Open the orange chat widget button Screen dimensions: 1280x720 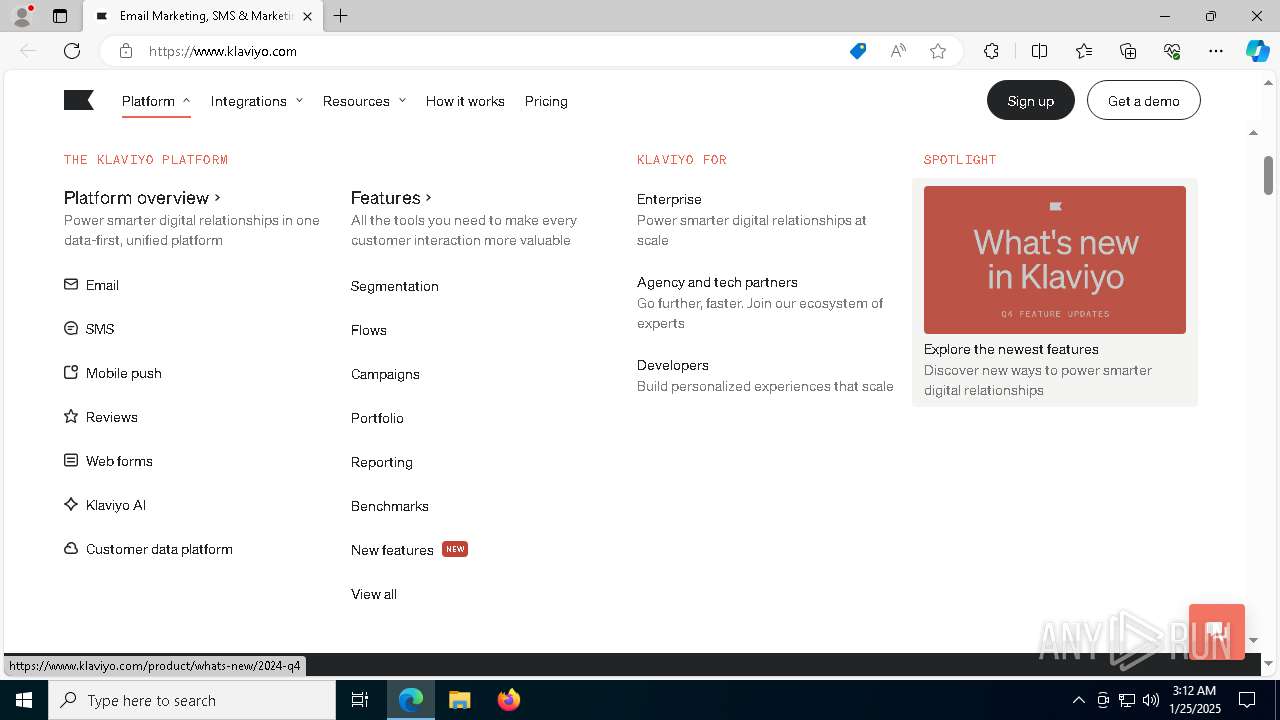[x=1217, y=631]
